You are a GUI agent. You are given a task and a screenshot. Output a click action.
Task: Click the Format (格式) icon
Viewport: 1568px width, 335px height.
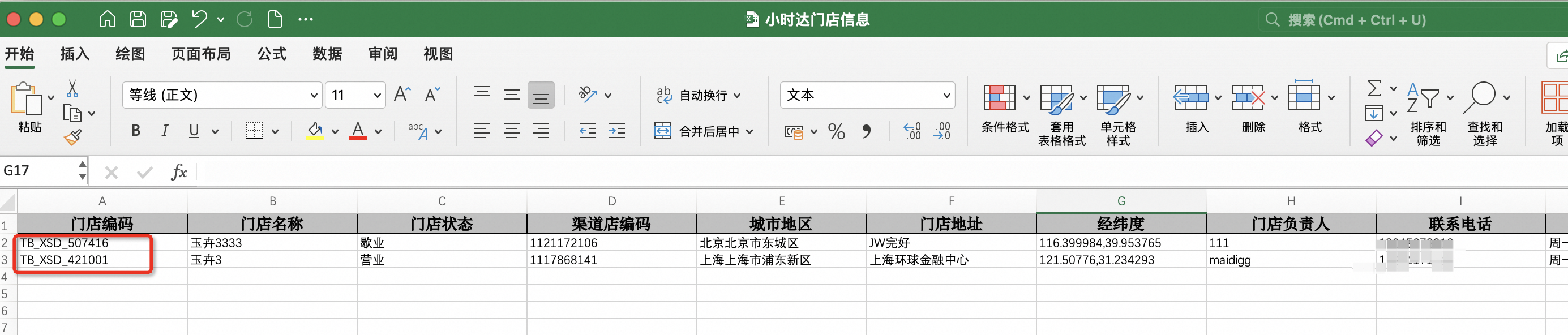1304,96
